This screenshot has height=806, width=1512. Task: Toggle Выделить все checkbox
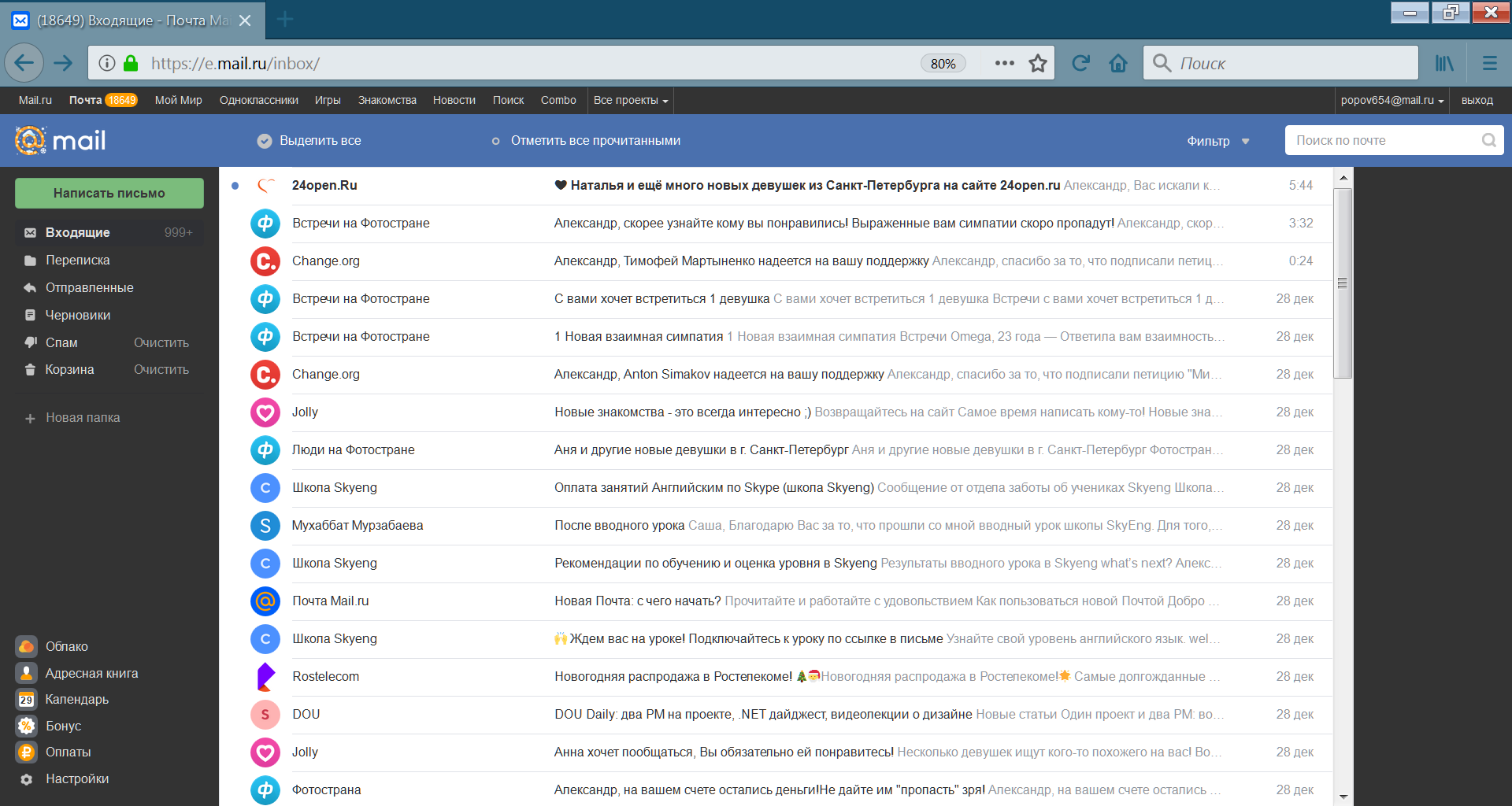[x=264, y=141]
